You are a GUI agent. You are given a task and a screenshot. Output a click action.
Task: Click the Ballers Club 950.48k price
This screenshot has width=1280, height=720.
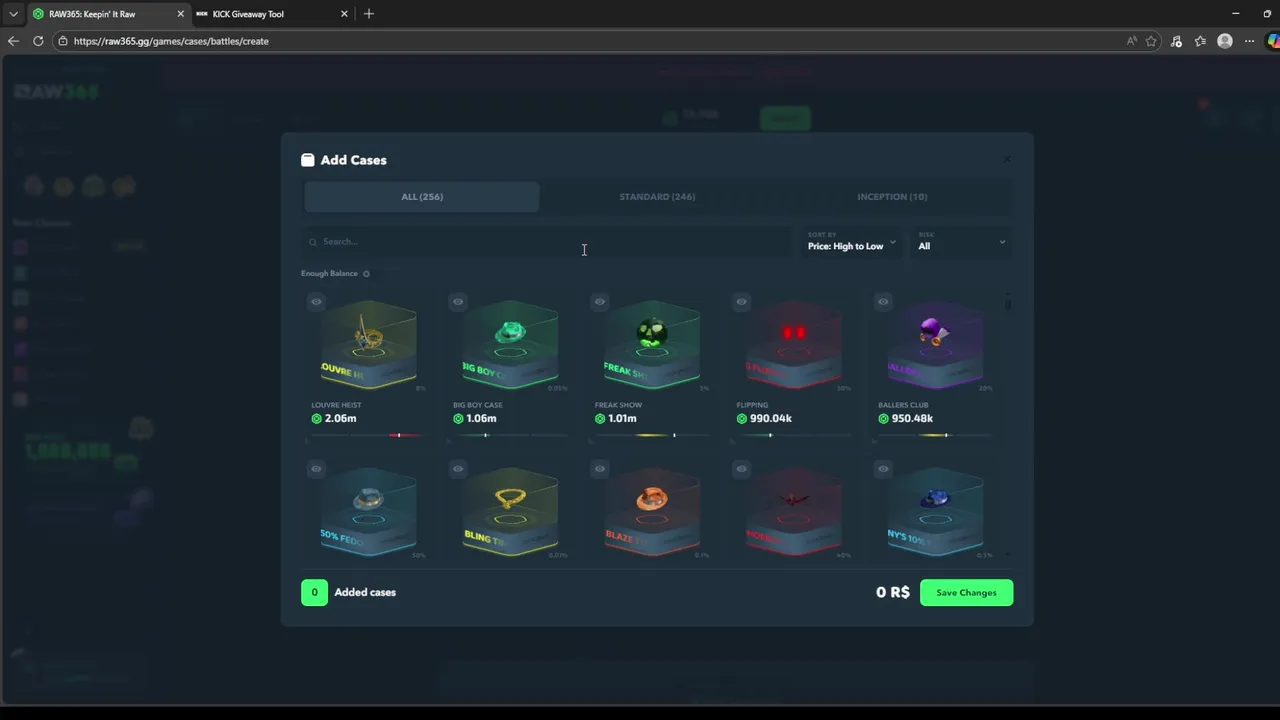(x=912, y=419)
